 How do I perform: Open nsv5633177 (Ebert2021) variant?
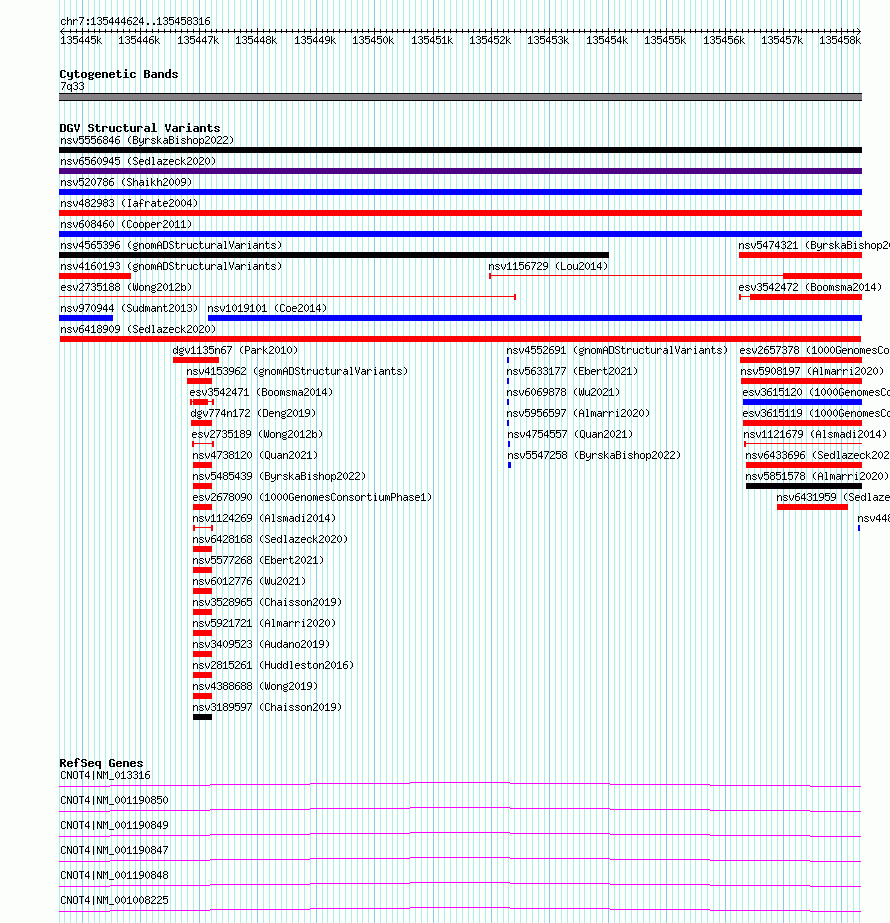[572, 371]
